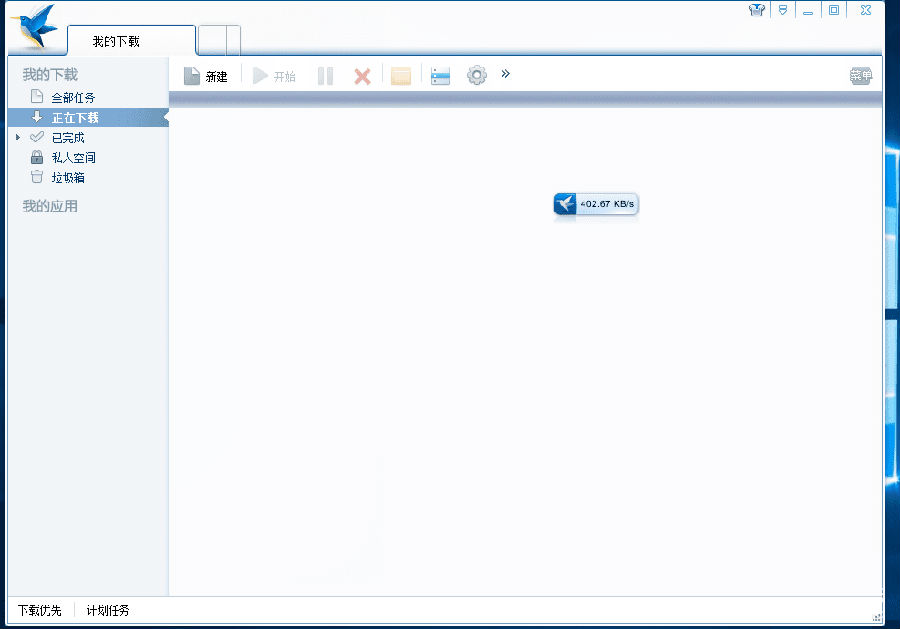Image resolution: width=900 pixels, height=629 pixels.
Task: Open the skin shirt icon in title bar
Action: coord(757,10)
